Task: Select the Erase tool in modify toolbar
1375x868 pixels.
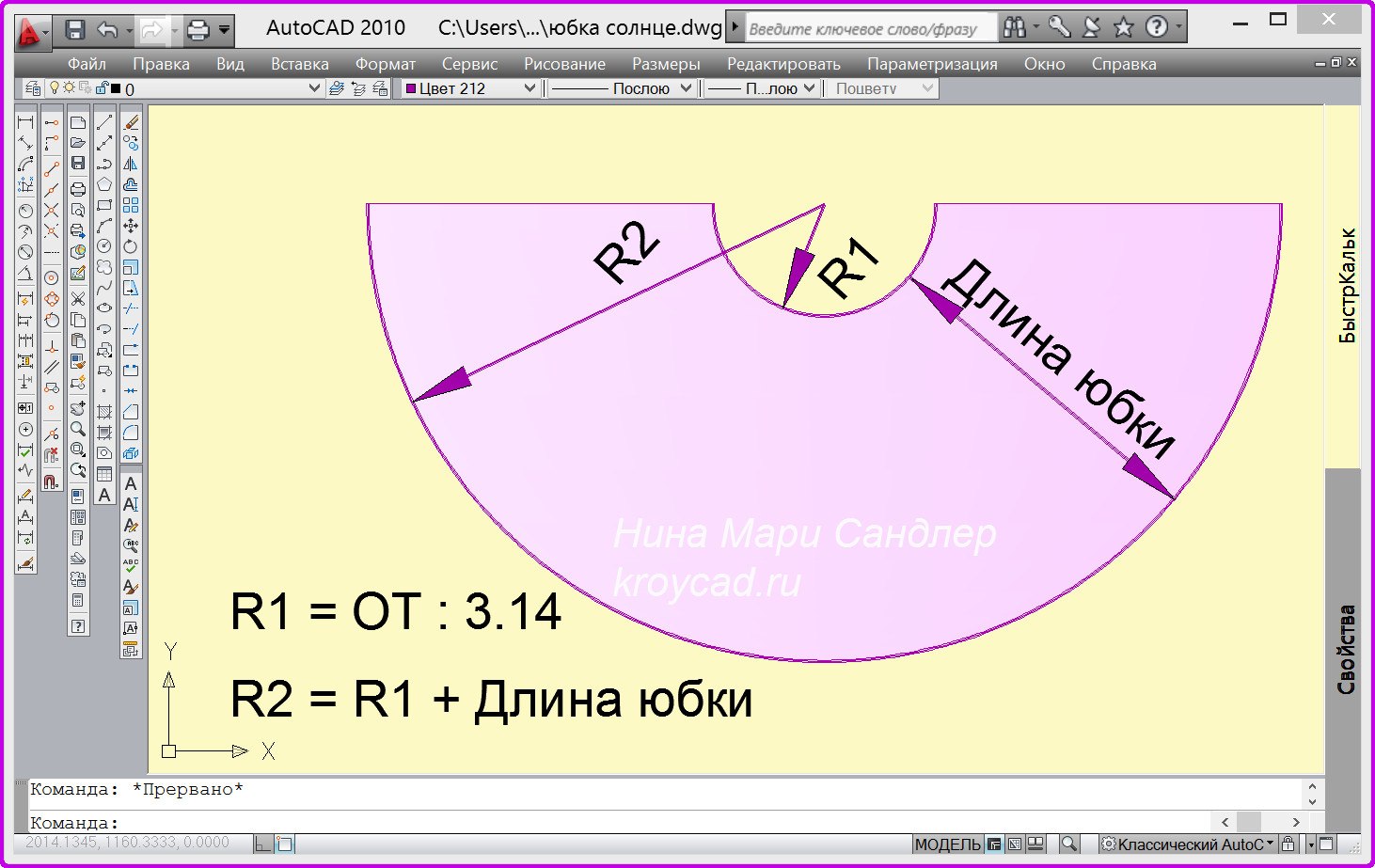Action: pyautogui.click(x=131, y=122)
